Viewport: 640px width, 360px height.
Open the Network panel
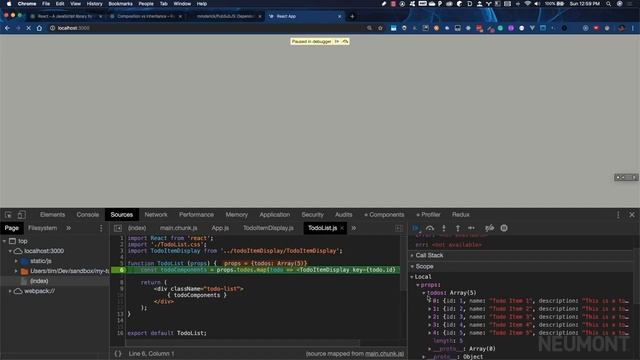click(156, 215)
